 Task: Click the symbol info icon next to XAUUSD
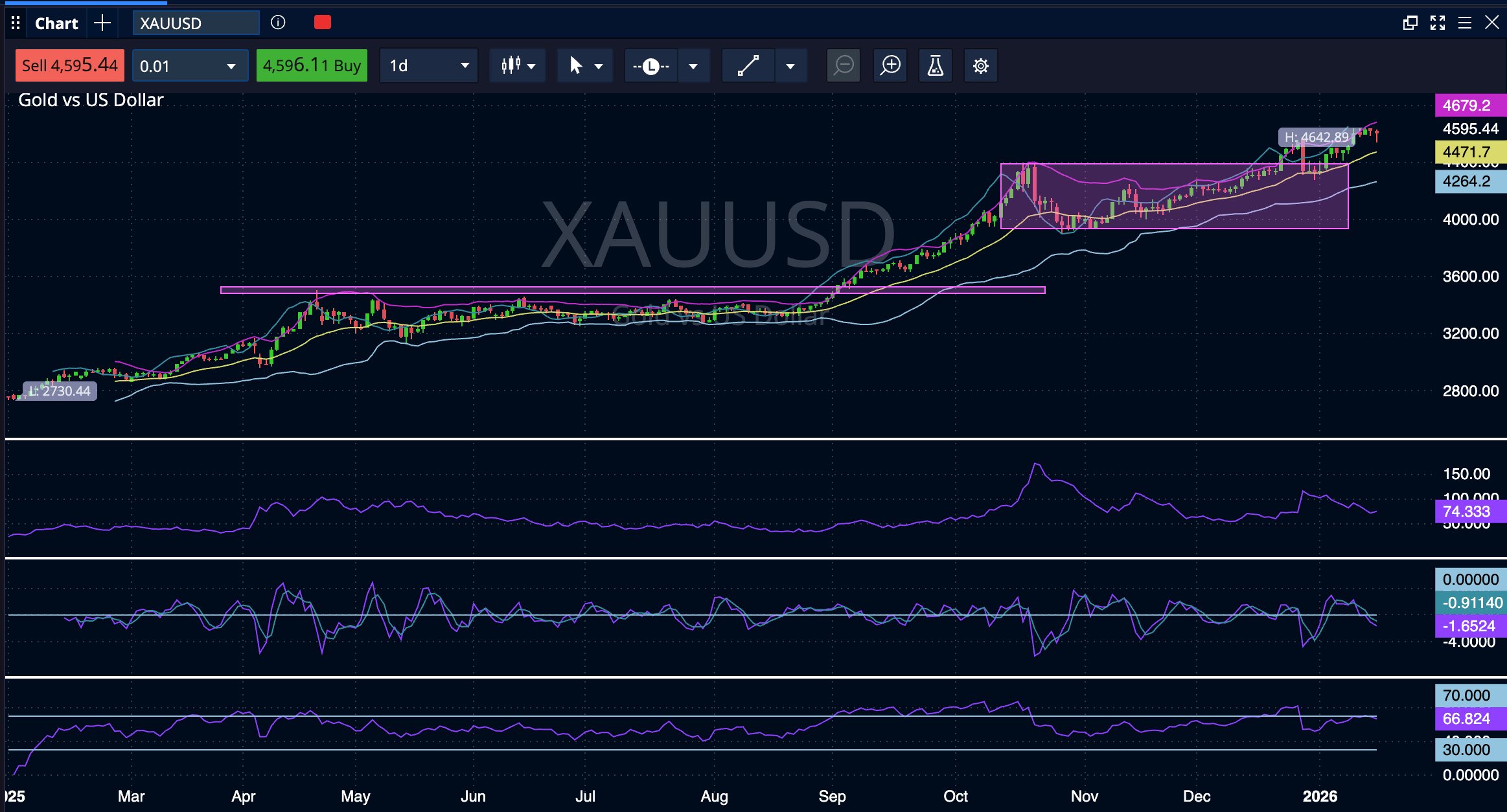tap(278, 23)
